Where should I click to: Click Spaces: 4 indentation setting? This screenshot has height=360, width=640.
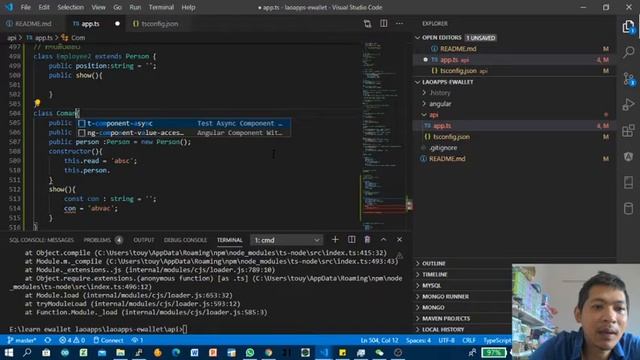coord(418,340)
